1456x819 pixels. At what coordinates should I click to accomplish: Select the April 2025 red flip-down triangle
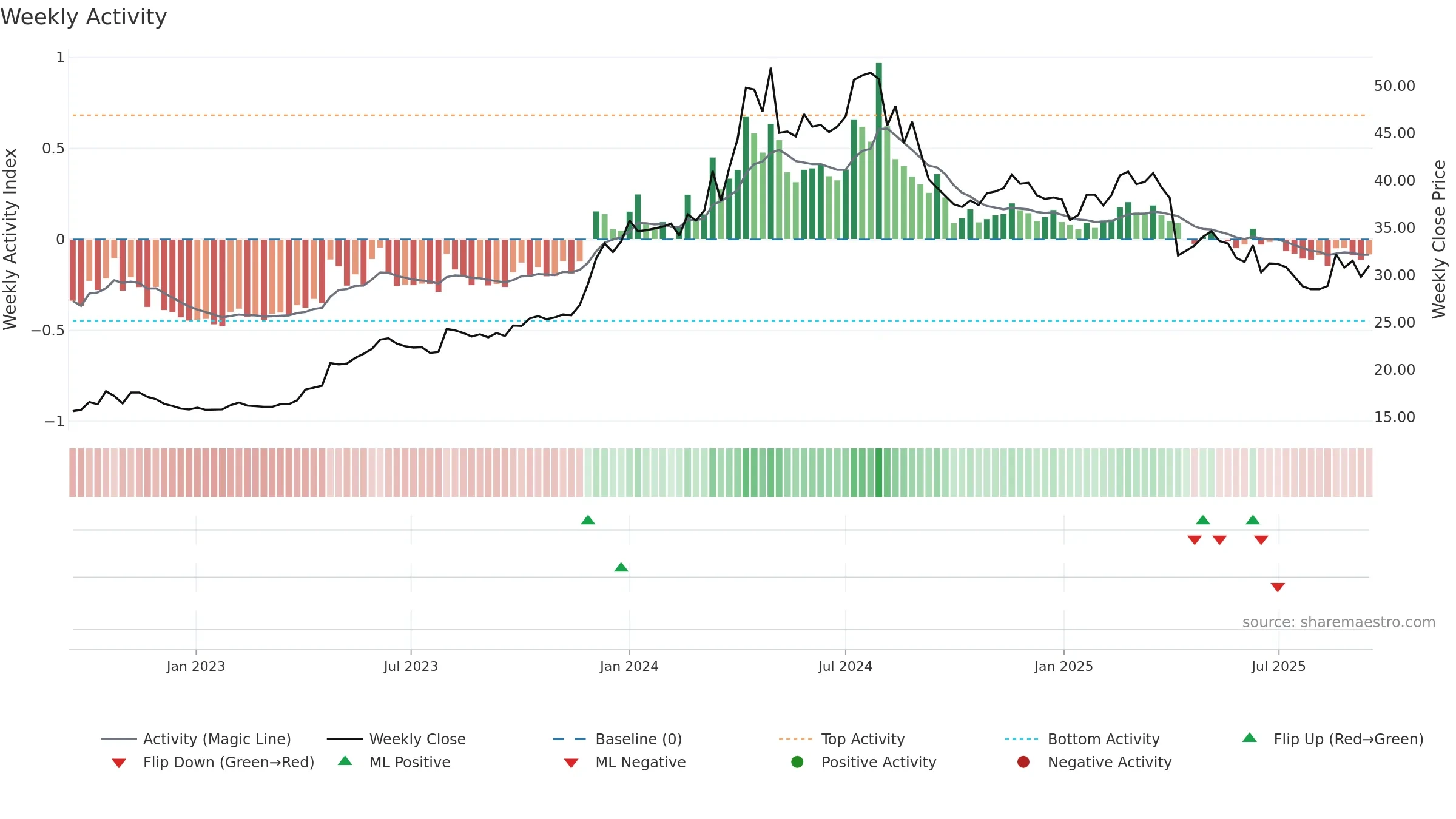pos(1195,540)
